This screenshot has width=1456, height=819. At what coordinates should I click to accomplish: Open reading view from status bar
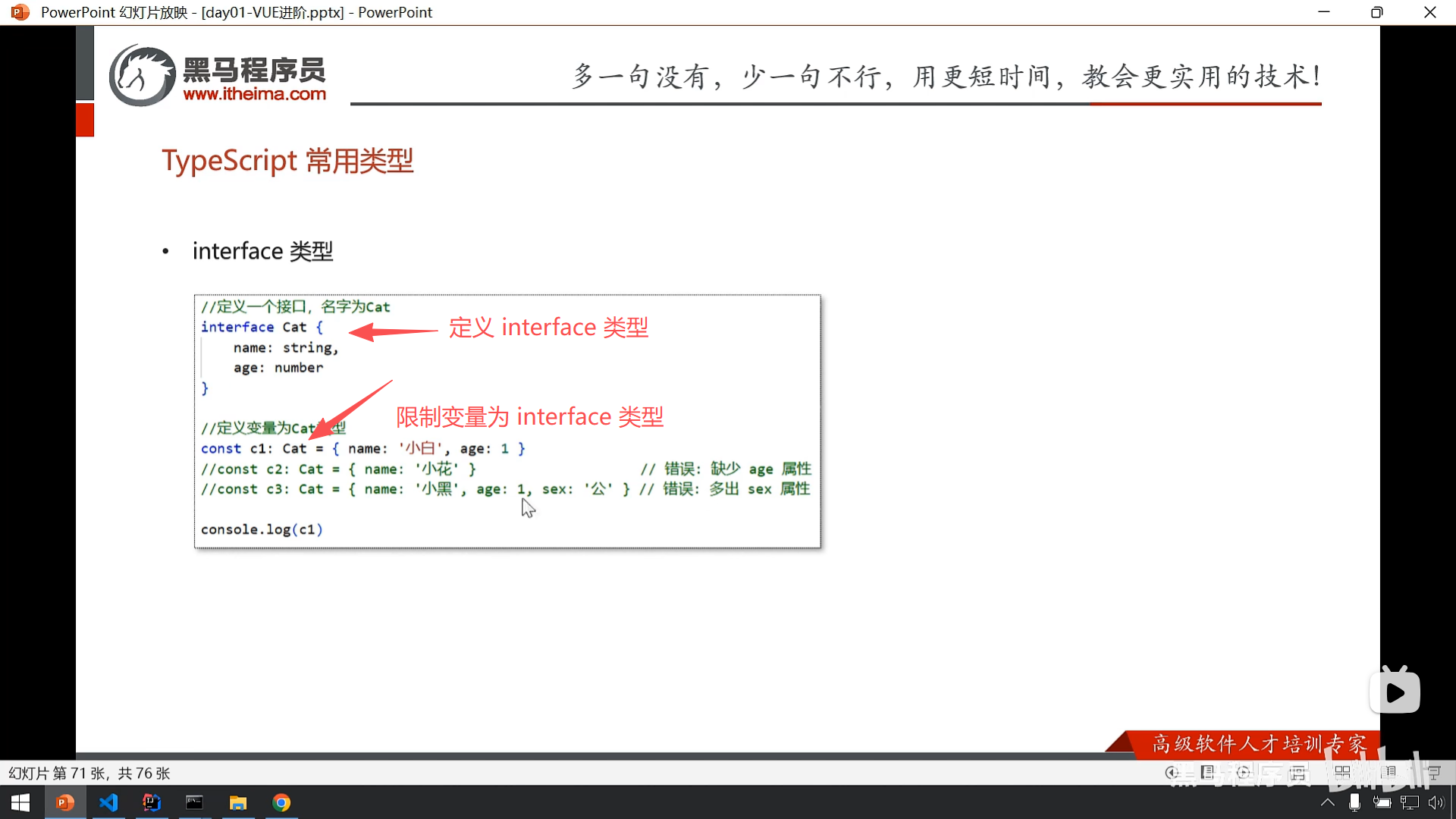coord(1389,773)
